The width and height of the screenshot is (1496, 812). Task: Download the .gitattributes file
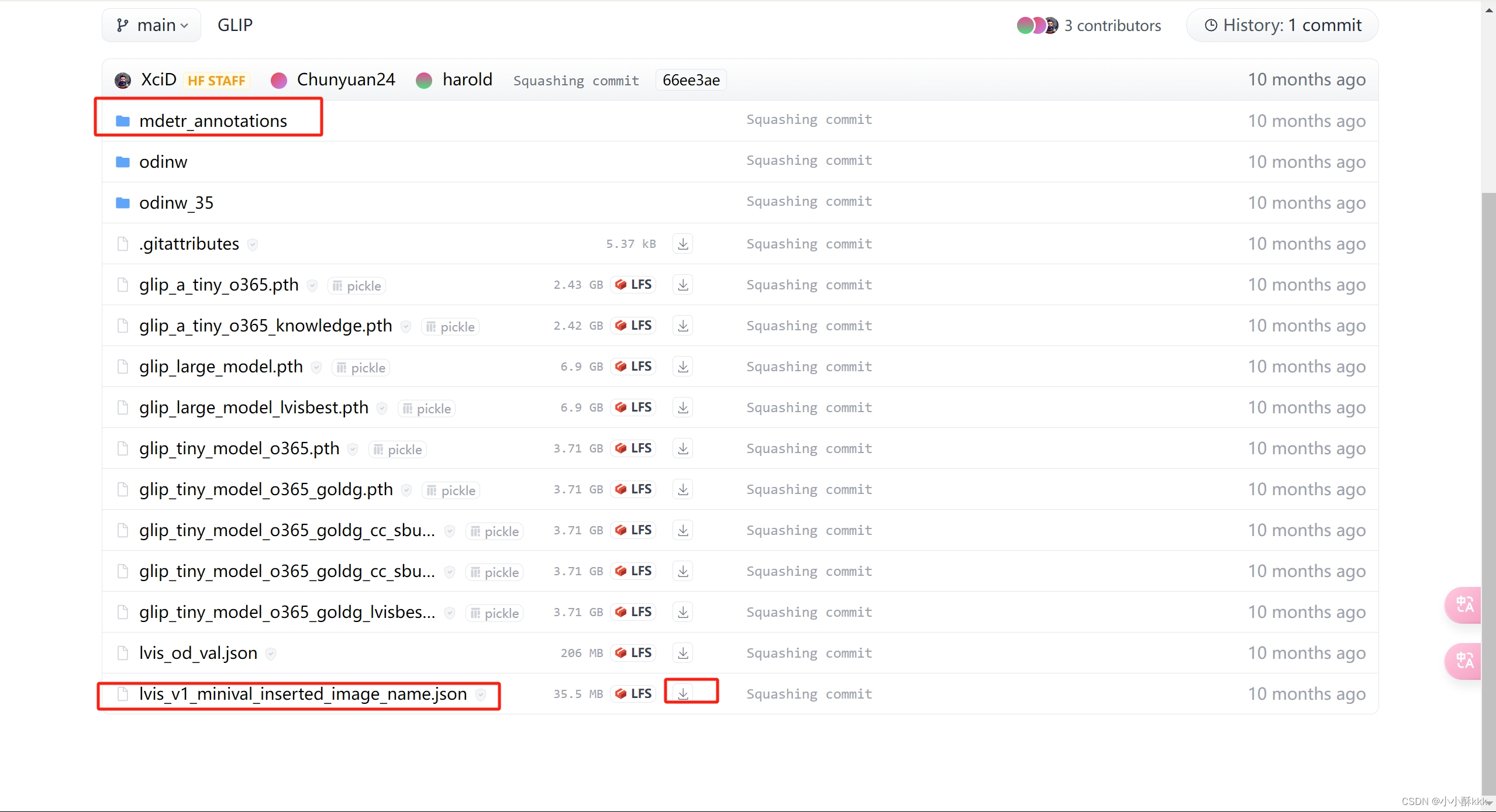[x=682, y=244]
